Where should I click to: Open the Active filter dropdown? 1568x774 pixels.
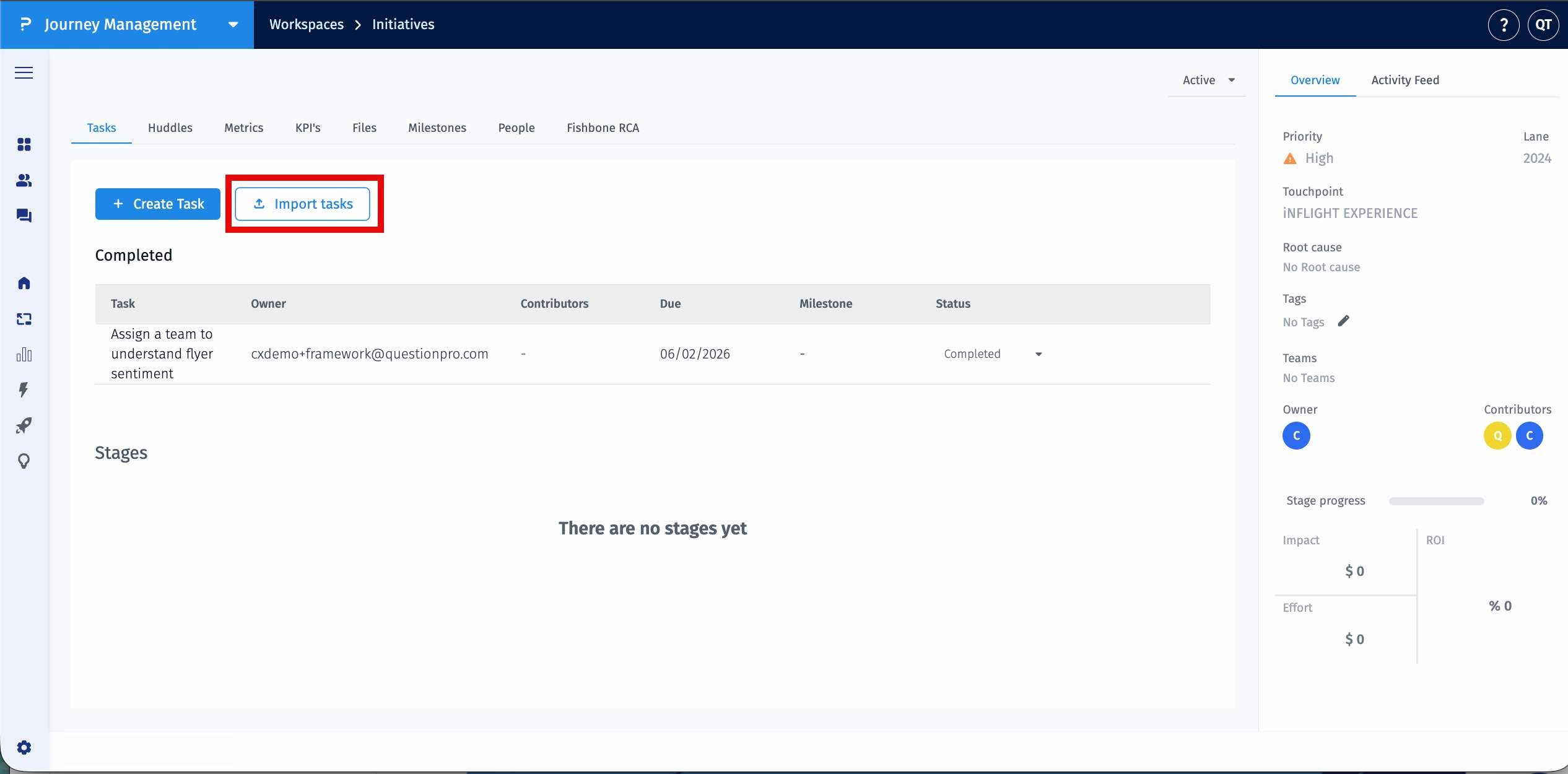[1206, 80]
